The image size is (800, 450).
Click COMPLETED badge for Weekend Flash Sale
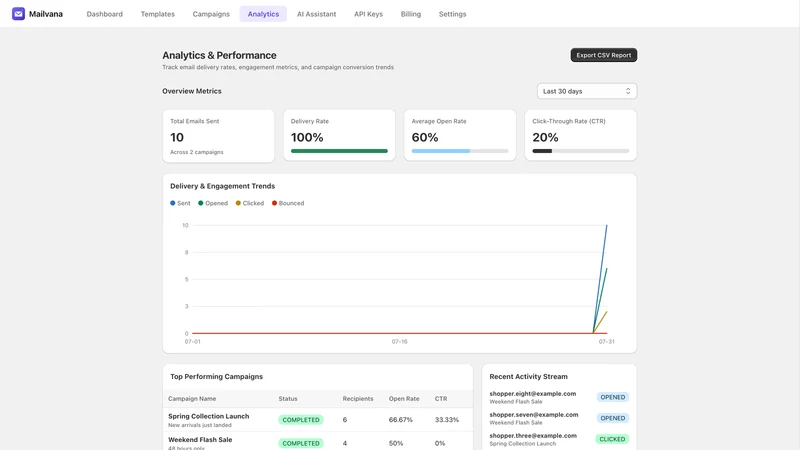[301, 443]
